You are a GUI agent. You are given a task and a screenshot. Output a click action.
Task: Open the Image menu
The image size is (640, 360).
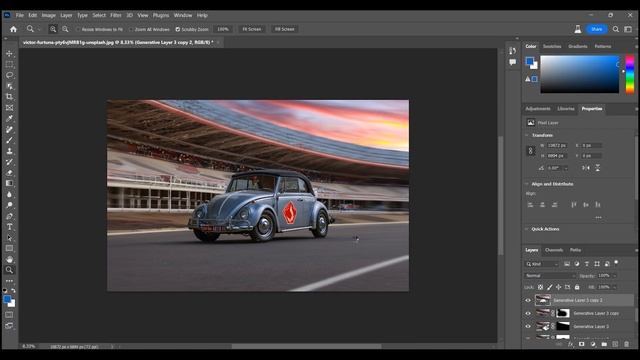pyautogui.click(x=49, y=15)
